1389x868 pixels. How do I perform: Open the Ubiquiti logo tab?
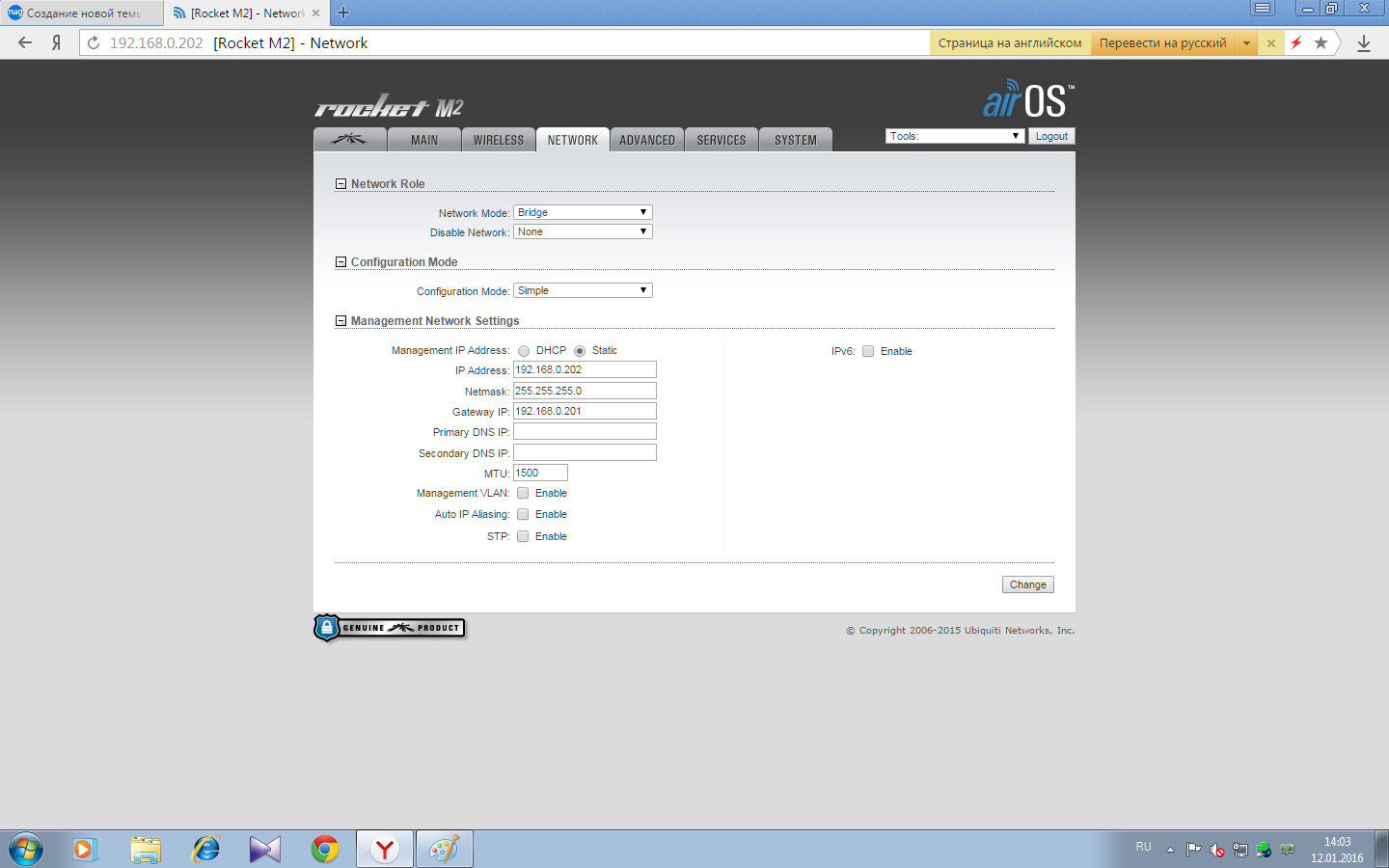coord(350,140)
